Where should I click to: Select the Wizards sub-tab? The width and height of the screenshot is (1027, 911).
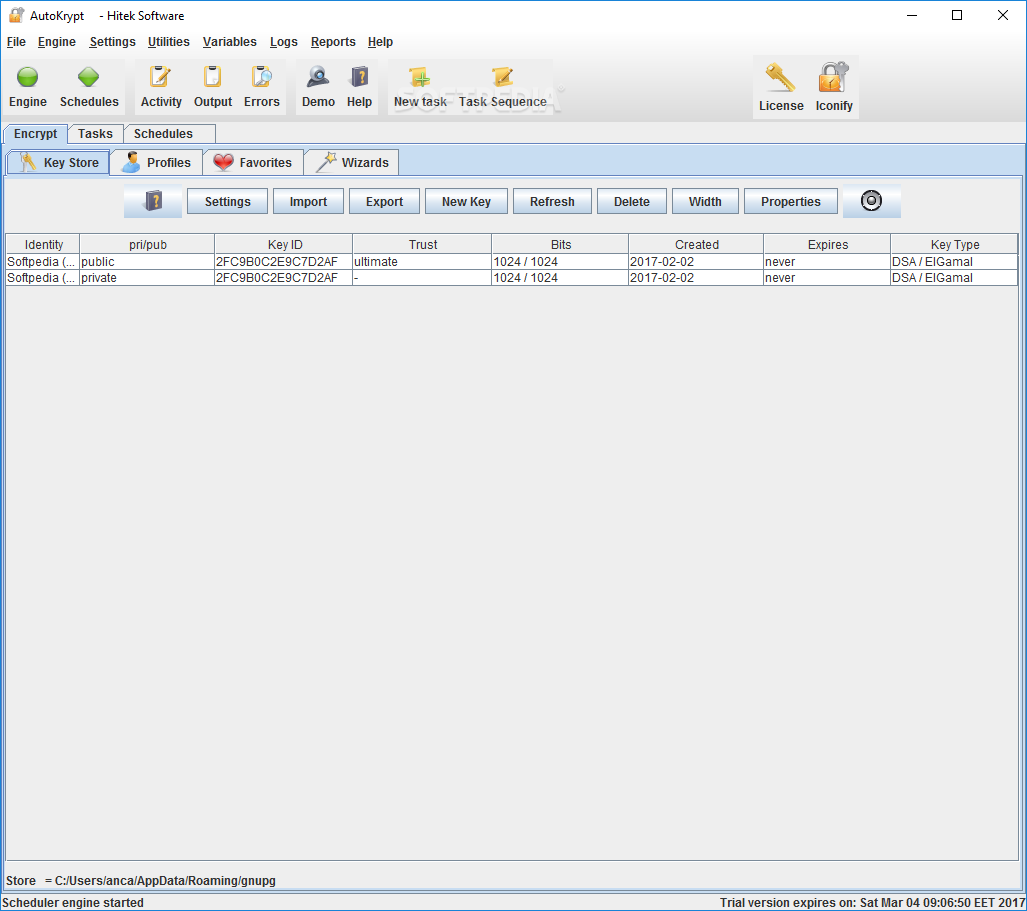coord(352,162)
